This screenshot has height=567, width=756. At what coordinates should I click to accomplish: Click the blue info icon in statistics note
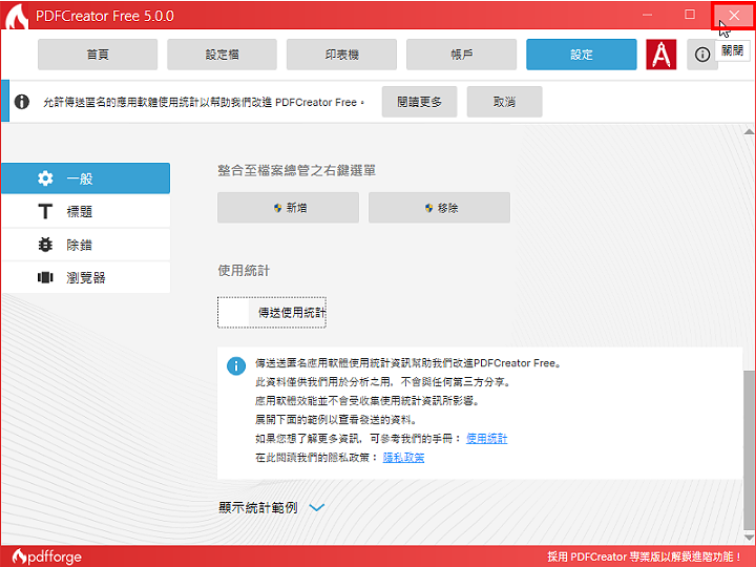236,366
